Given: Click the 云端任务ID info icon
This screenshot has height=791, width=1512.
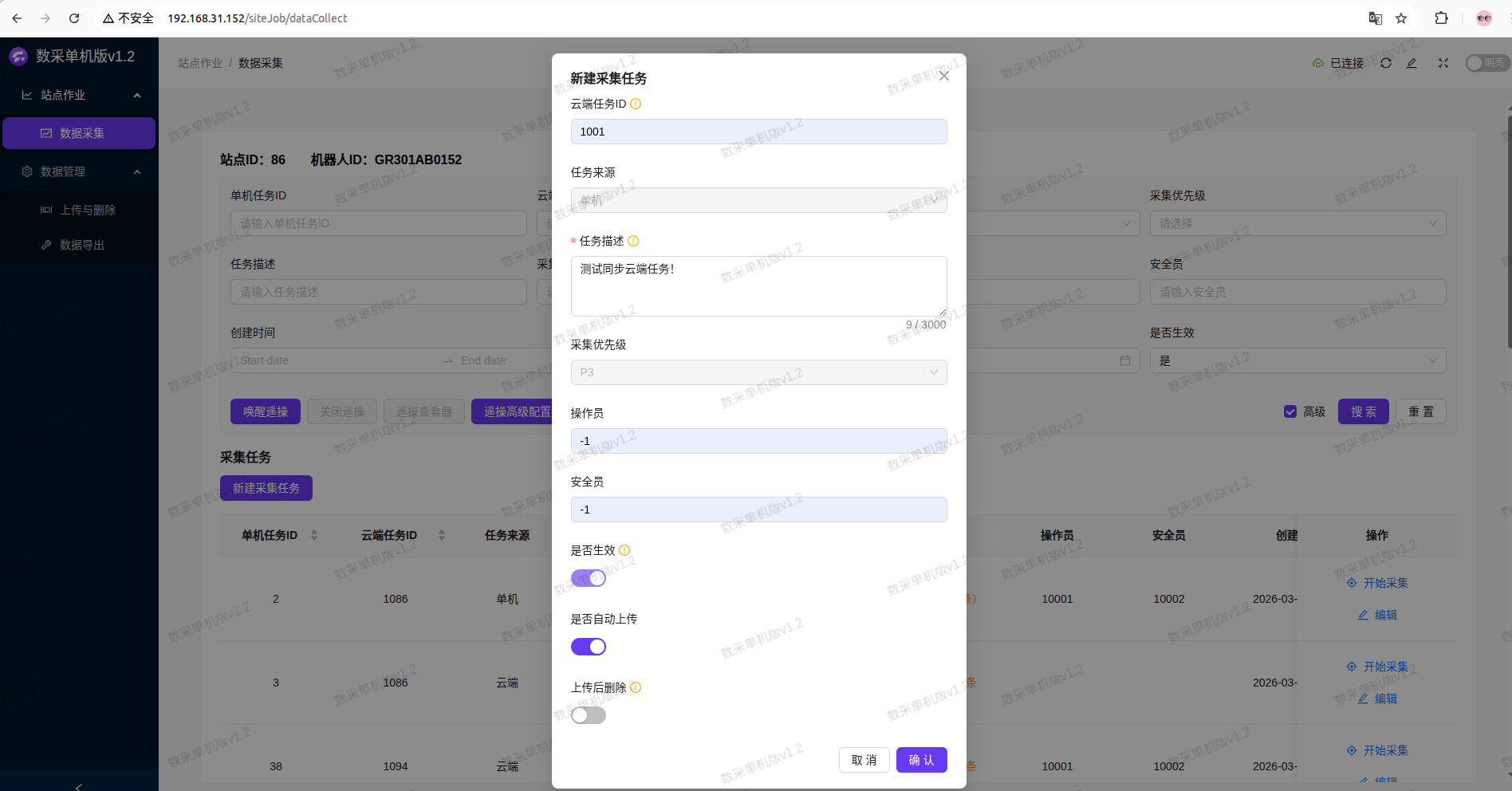Looking at the screenshot, I should pos(636,104).
